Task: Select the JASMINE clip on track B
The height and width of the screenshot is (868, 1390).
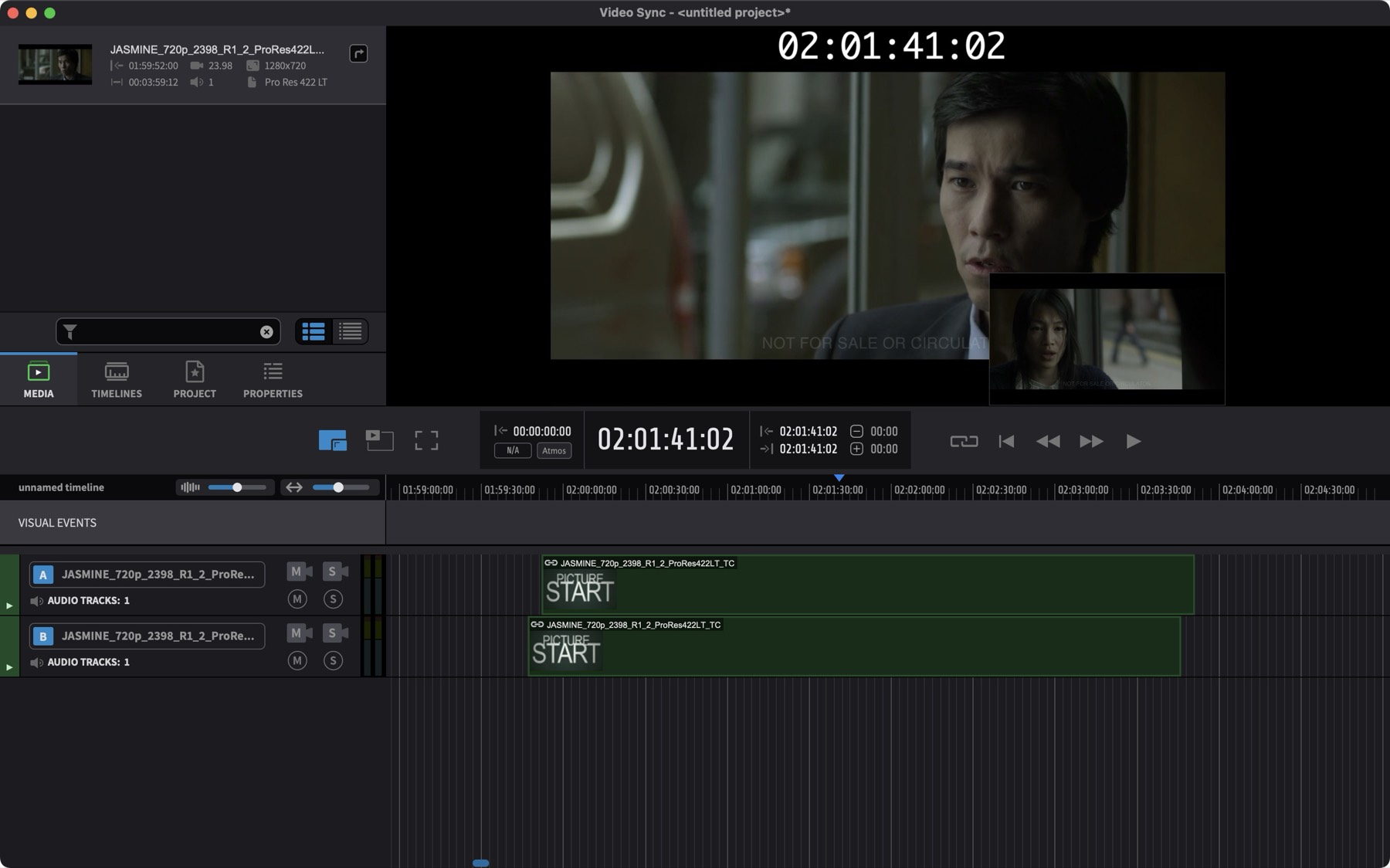Action: 854,646
